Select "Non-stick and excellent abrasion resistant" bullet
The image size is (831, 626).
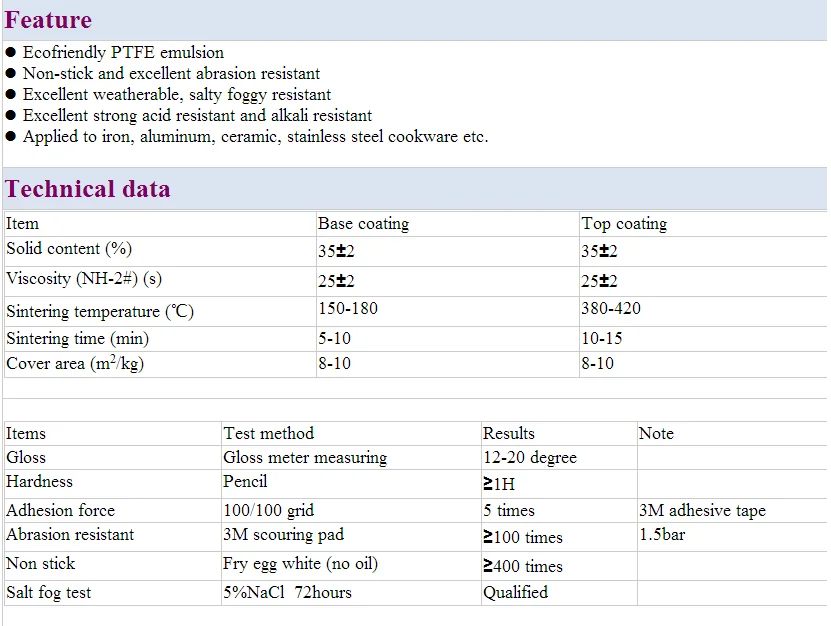pos(171,73)
